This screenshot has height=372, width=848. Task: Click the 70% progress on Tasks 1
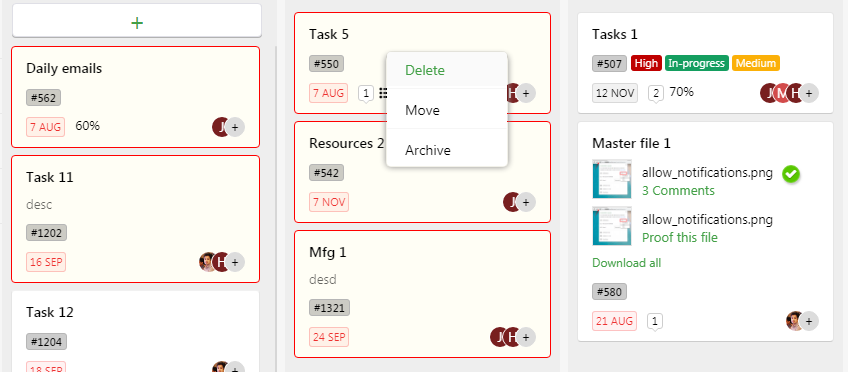pos(681,92)
